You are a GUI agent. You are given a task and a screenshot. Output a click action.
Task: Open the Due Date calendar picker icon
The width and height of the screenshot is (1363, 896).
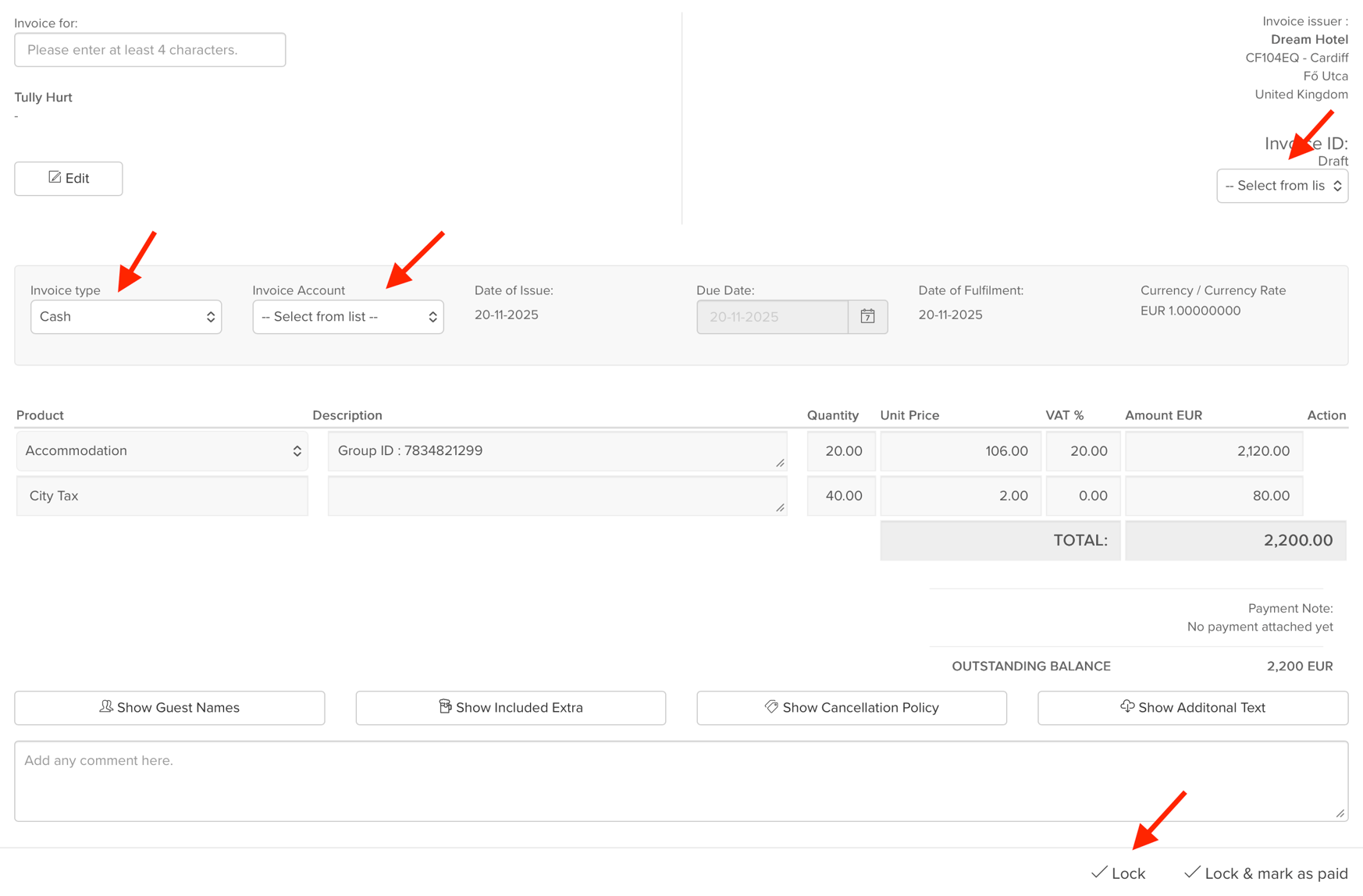pos(867,317)
